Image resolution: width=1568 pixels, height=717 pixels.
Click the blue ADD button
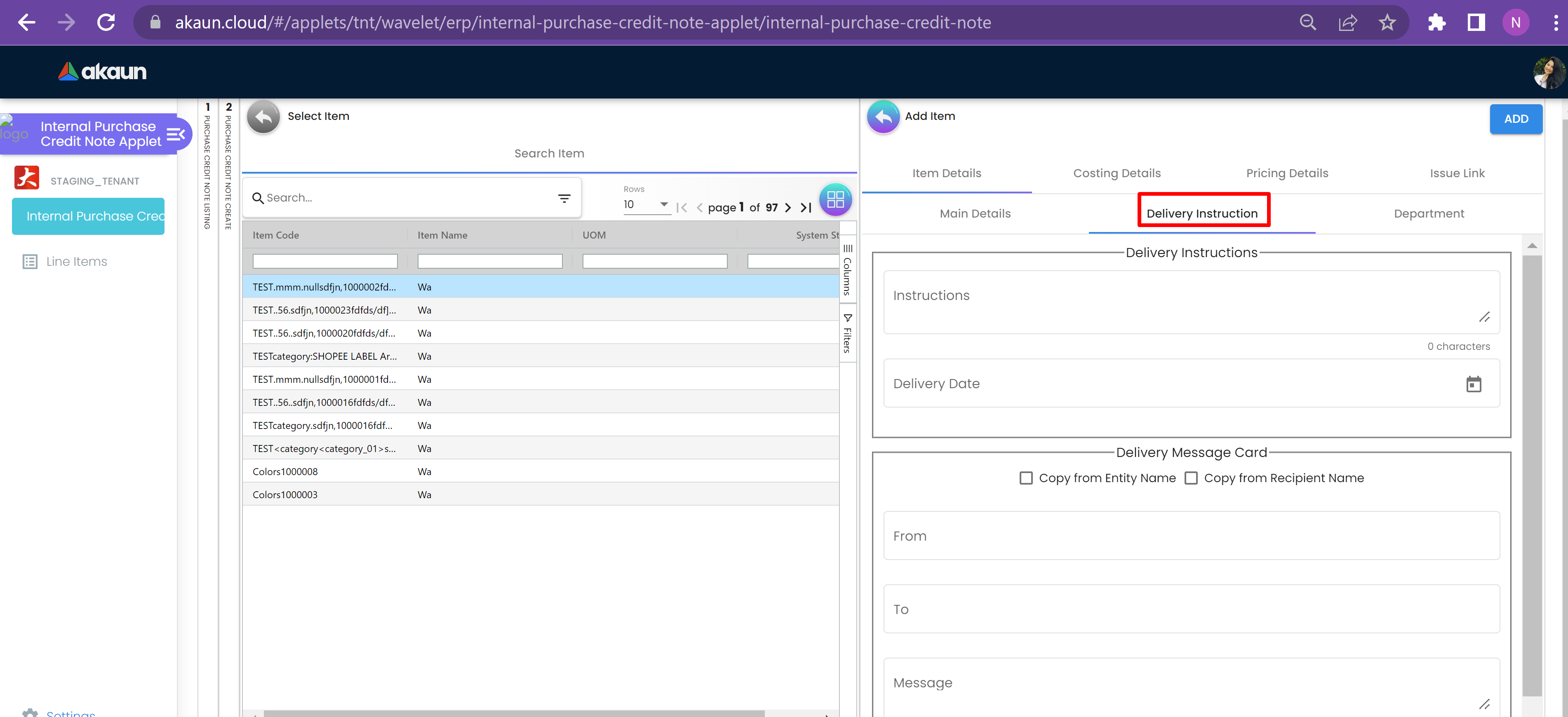coord(1515,119)
